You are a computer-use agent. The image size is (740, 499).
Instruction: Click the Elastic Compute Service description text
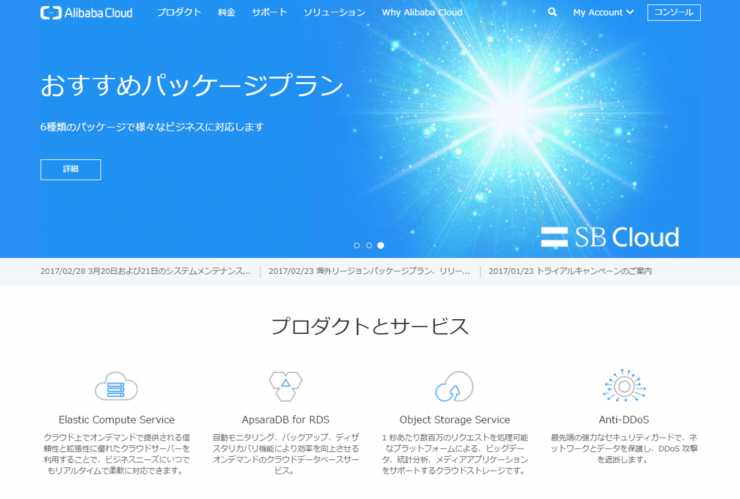[x=117, y=454]
